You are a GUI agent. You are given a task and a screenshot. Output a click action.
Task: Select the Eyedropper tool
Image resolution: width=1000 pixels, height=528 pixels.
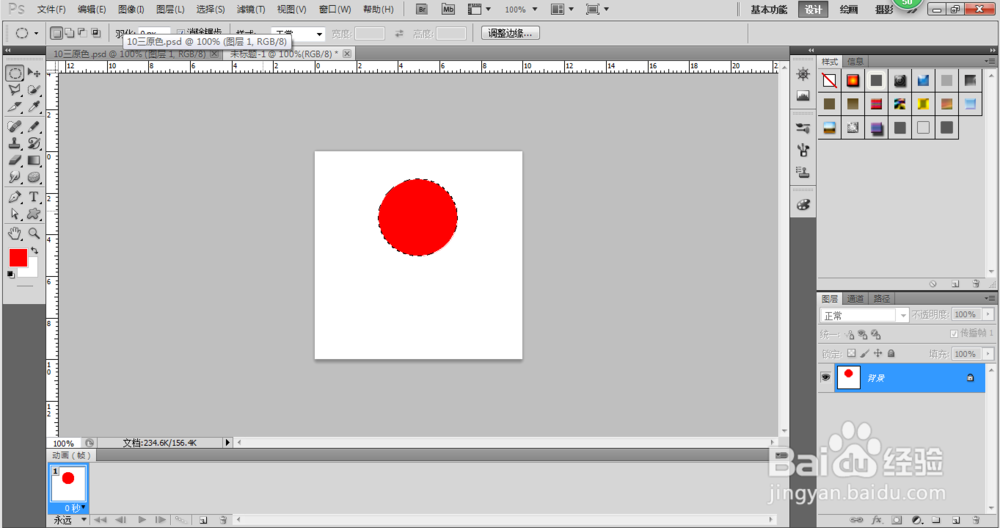34,106
